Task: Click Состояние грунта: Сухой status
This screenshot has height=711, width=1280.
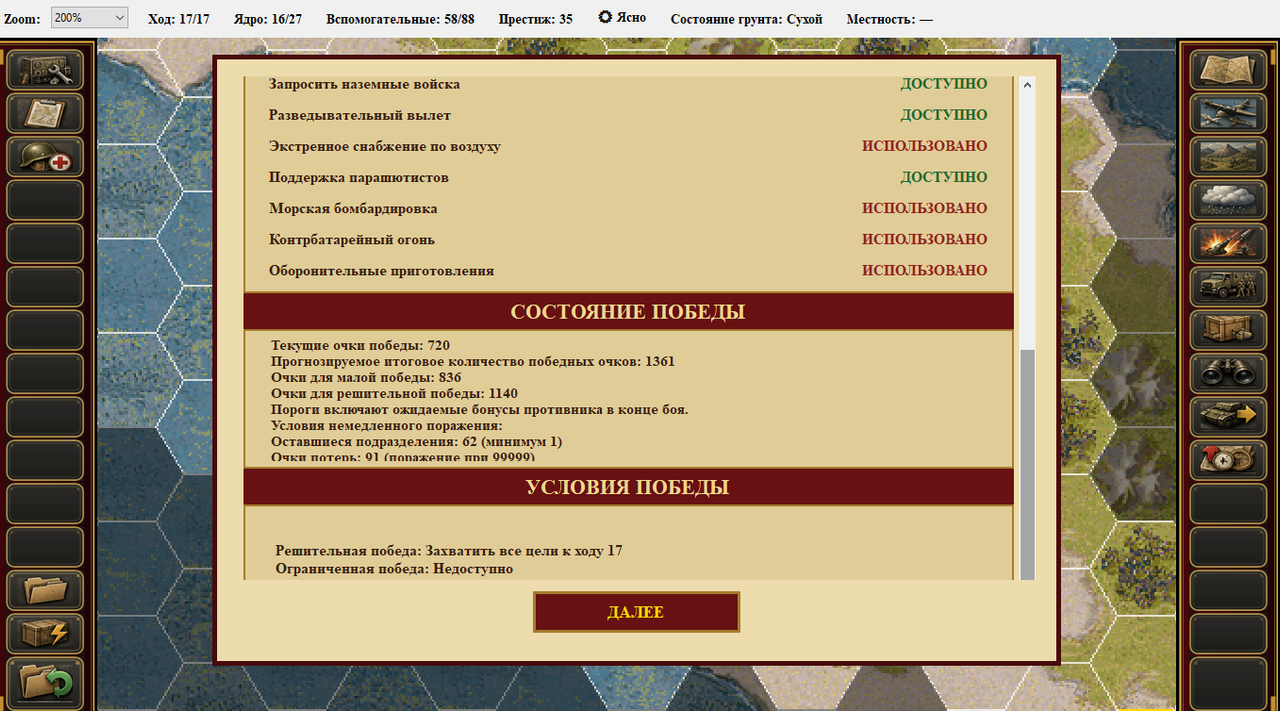Action: click(x=746, y=19)
